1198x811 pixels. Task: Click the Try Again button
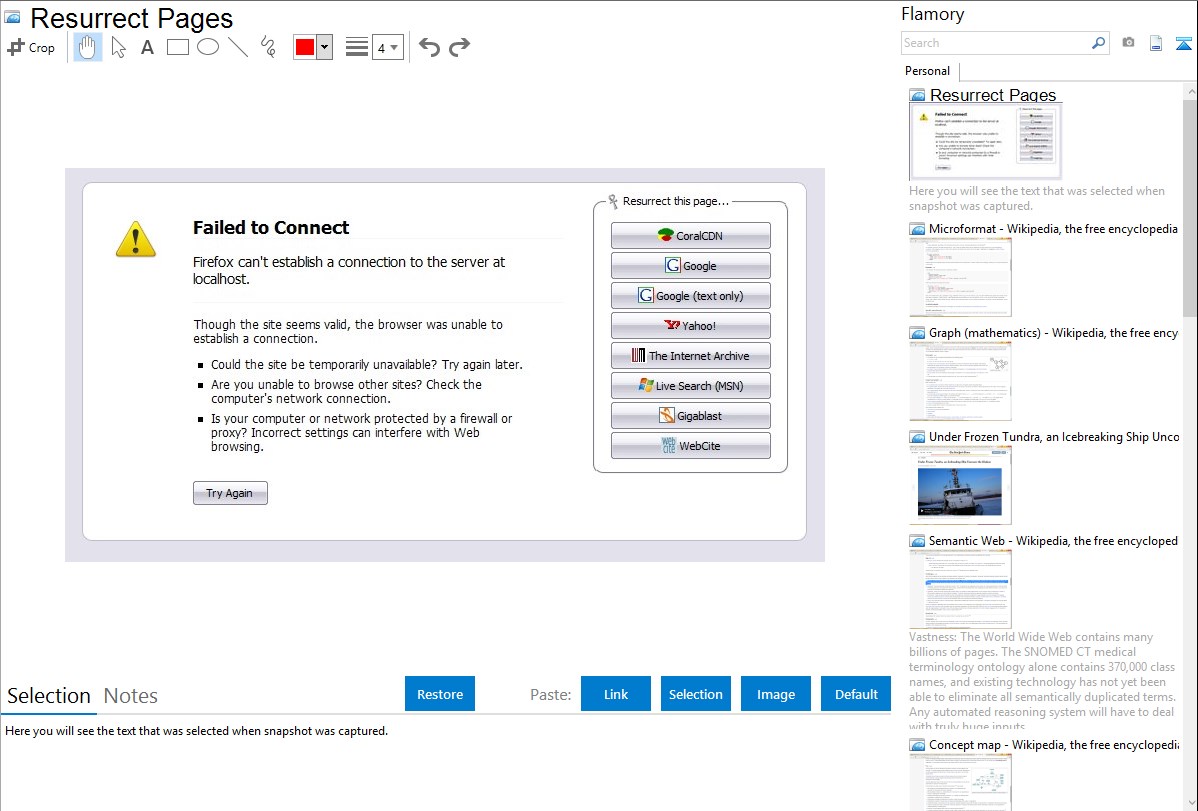click(x=230, y=493)
